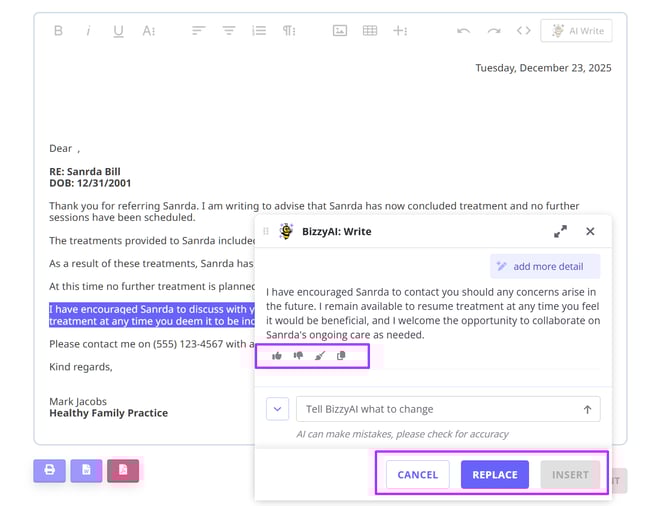This screenshot has height=506, width=670.
Task: Toggle underline formatting
Action: (118, 31)
